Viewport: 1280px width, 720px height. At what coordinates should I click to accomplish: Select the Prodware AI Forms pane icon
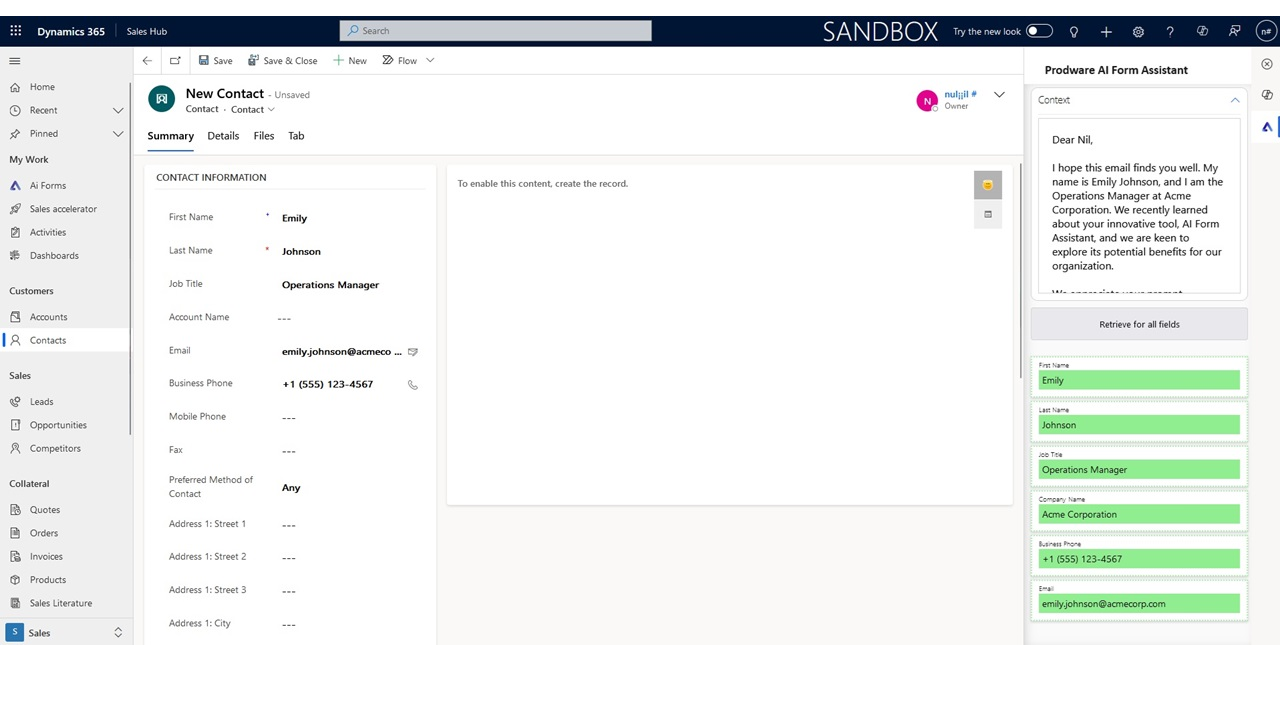(1267, 127)
